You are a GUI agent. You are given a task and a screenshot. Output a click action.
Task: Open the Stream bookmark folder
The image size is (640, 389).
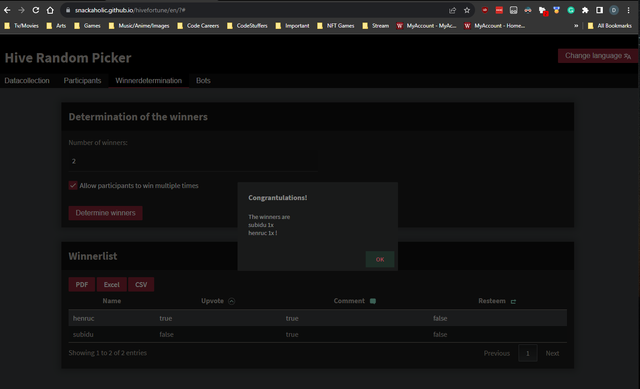point(376,26)
